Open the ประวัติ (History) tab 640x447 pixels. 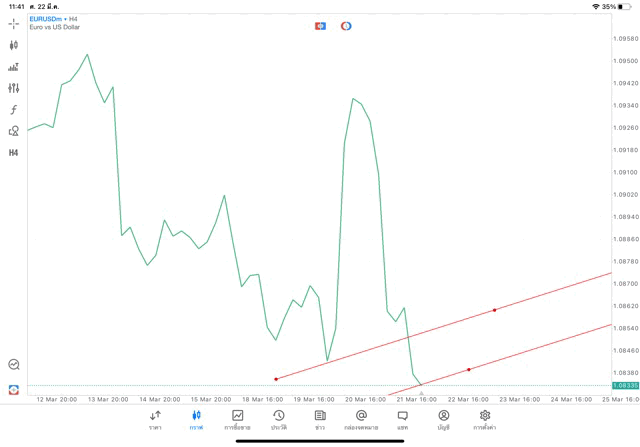[279, 420]
